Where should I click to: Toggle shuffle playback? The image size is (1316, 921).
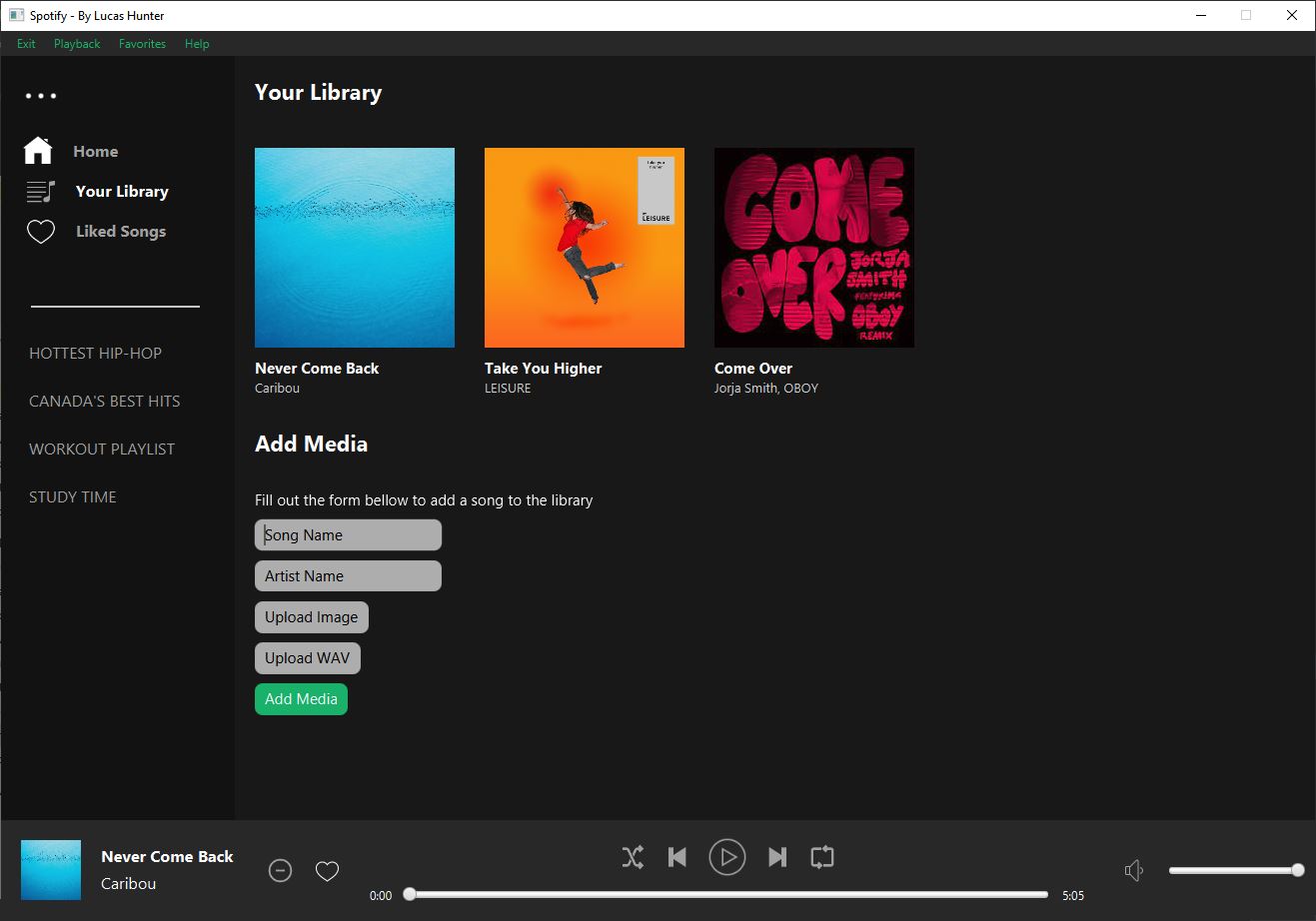click(633, 857)
